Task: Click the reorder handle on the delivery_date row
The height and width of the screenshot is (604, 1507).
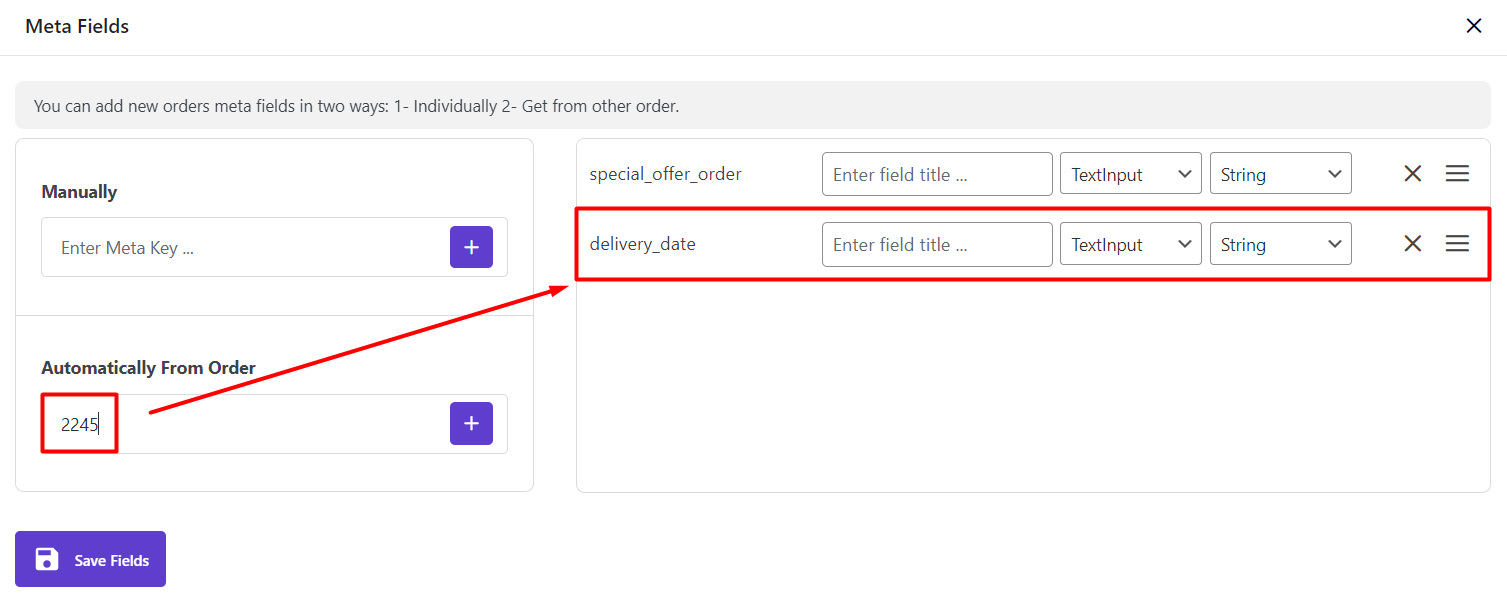Action: [1457, 244]
